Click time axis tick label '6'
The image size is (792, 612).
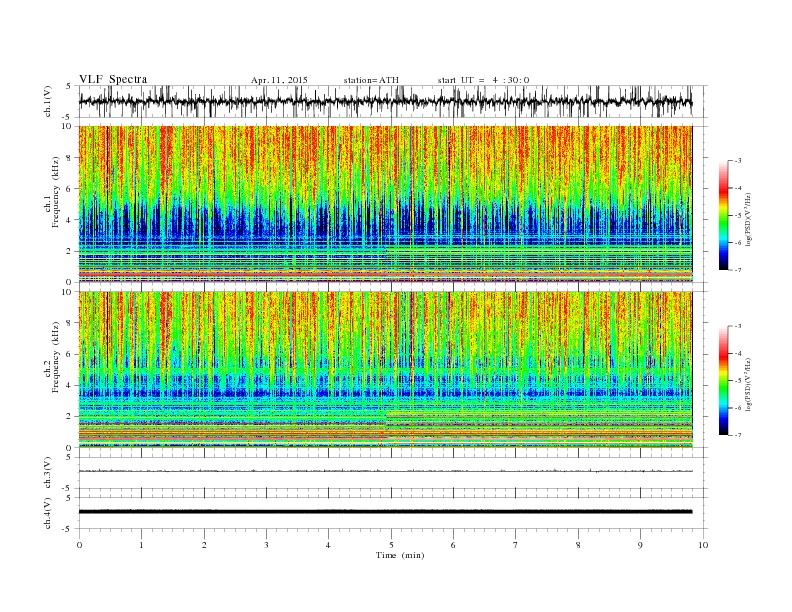point(453,545)
